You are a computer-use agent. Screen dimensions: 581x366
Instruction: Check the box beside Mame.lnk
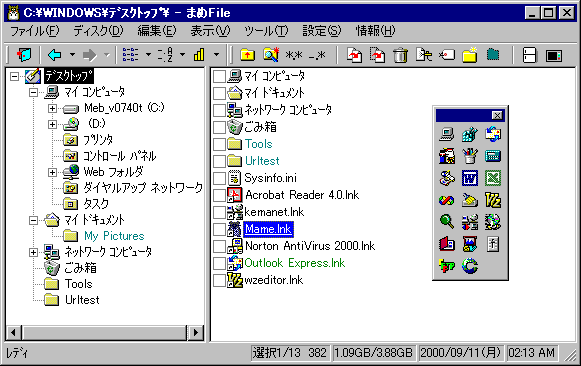pyautogui.click(x=220, y=229)
